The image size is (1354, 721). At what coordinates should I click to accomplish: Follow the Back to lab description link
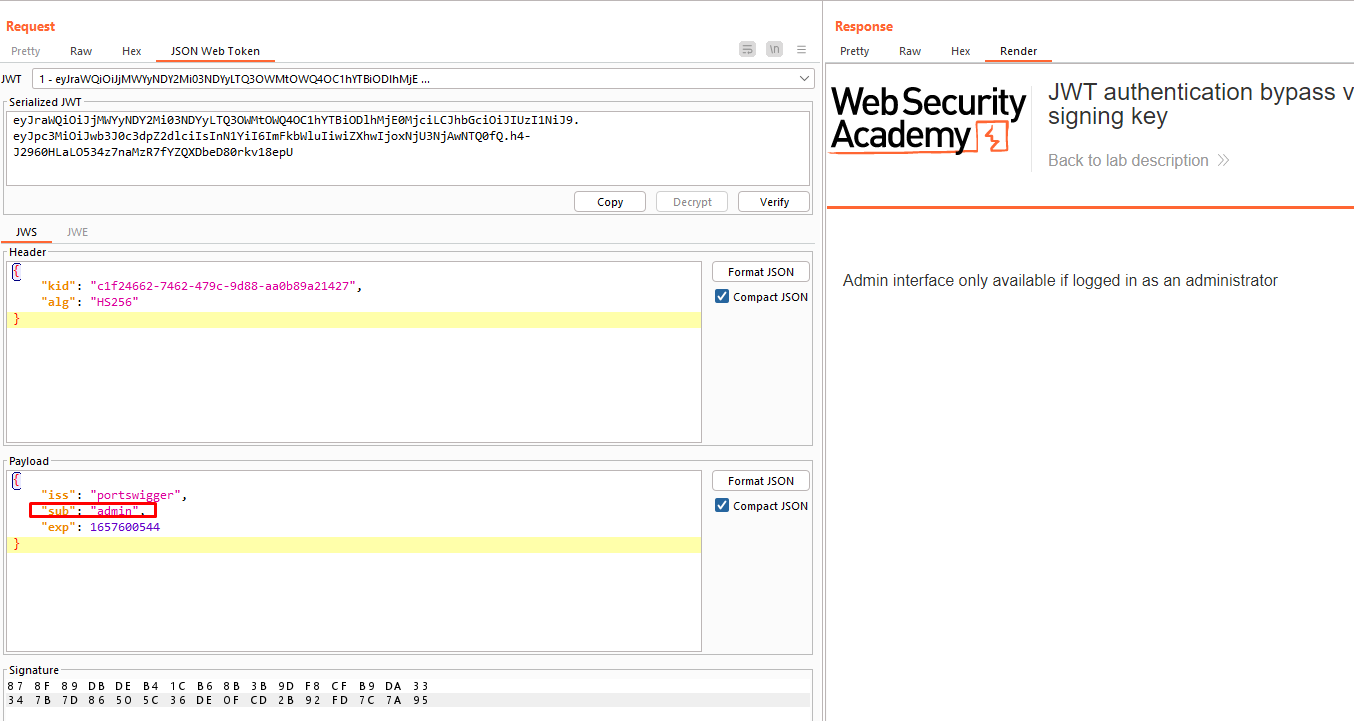tap(1128, 161)
